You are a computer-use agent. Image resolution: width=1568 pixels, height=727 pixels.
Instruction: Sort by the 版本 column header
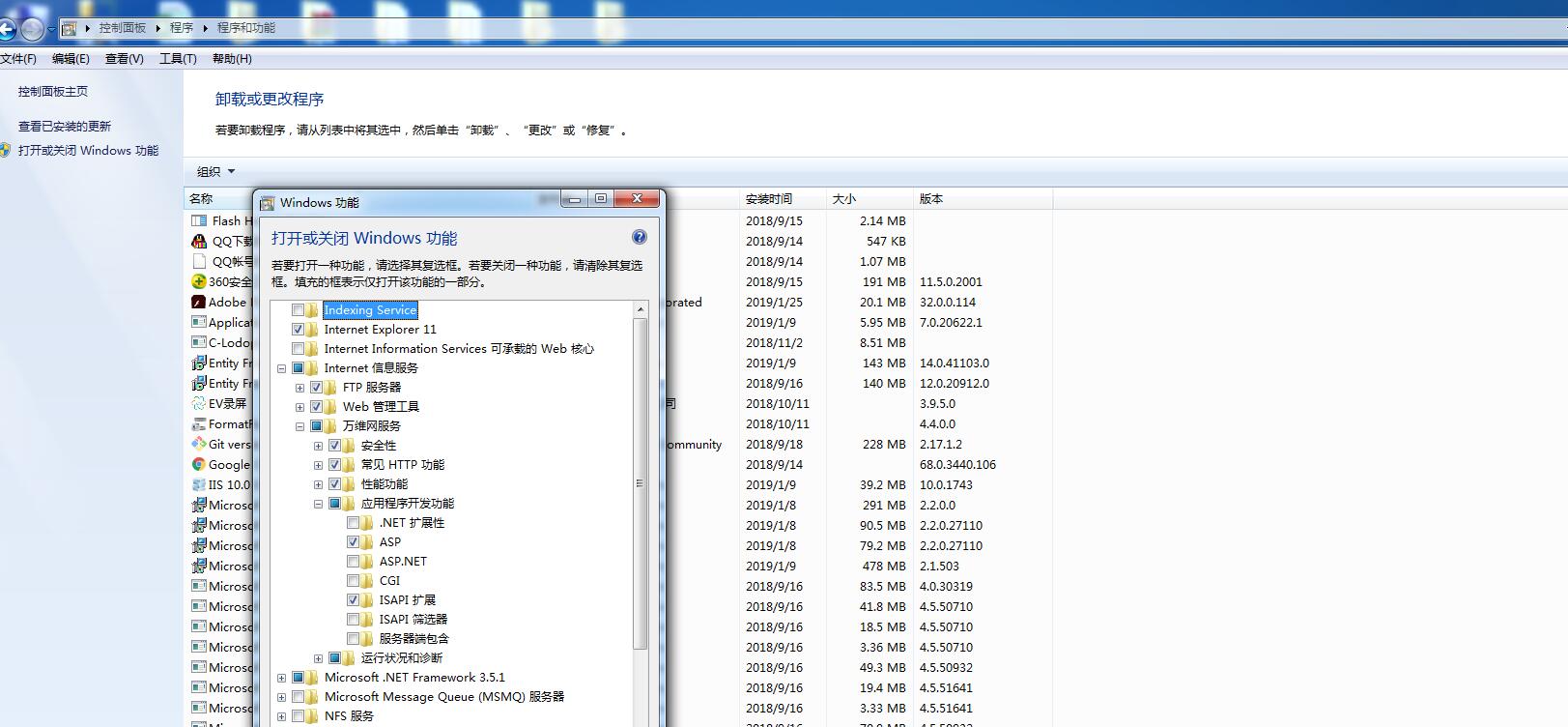click(x=983, y=199)
